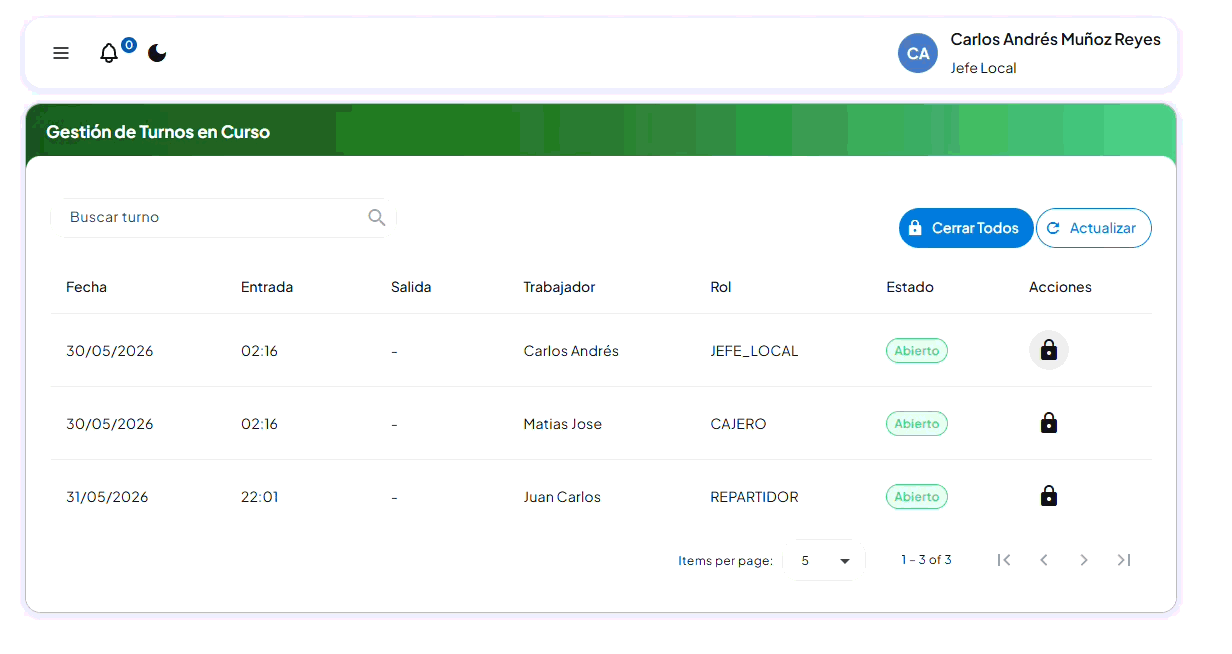Click entry time 22:01
The image size is (1232, 654).
click(260, 497)
